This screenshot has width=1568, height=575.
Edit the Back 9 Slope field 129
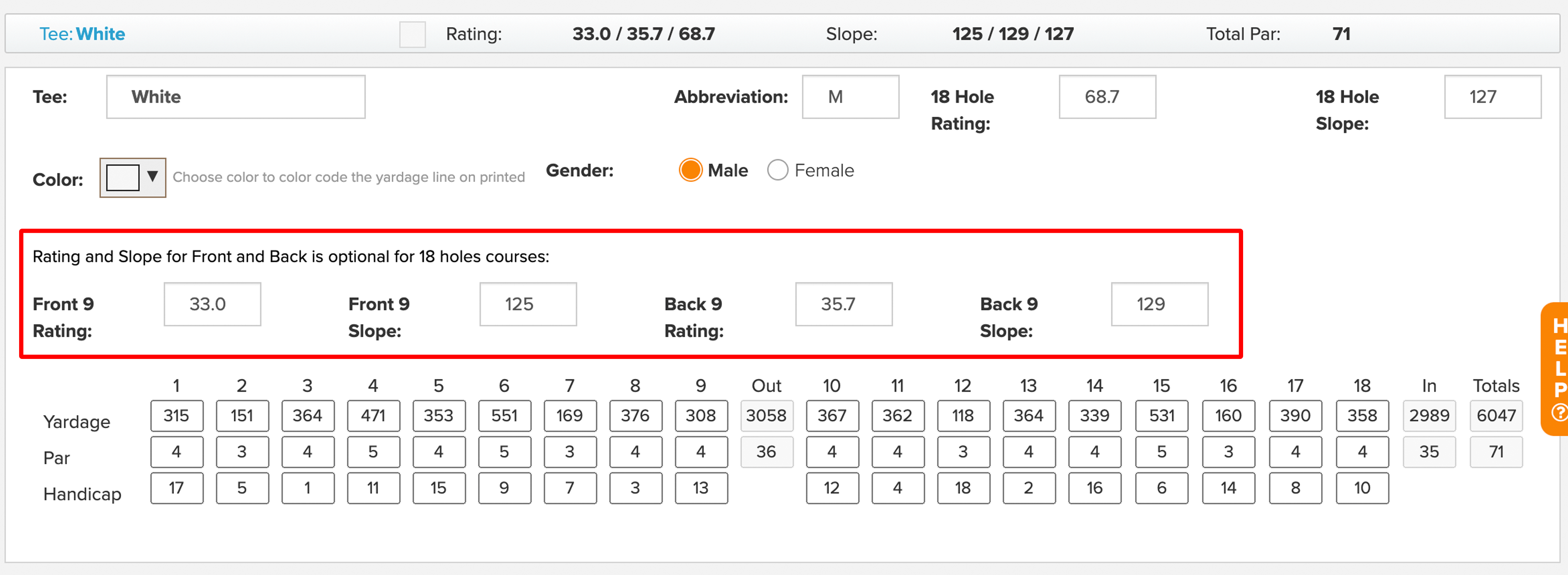tap(1159, 304)
